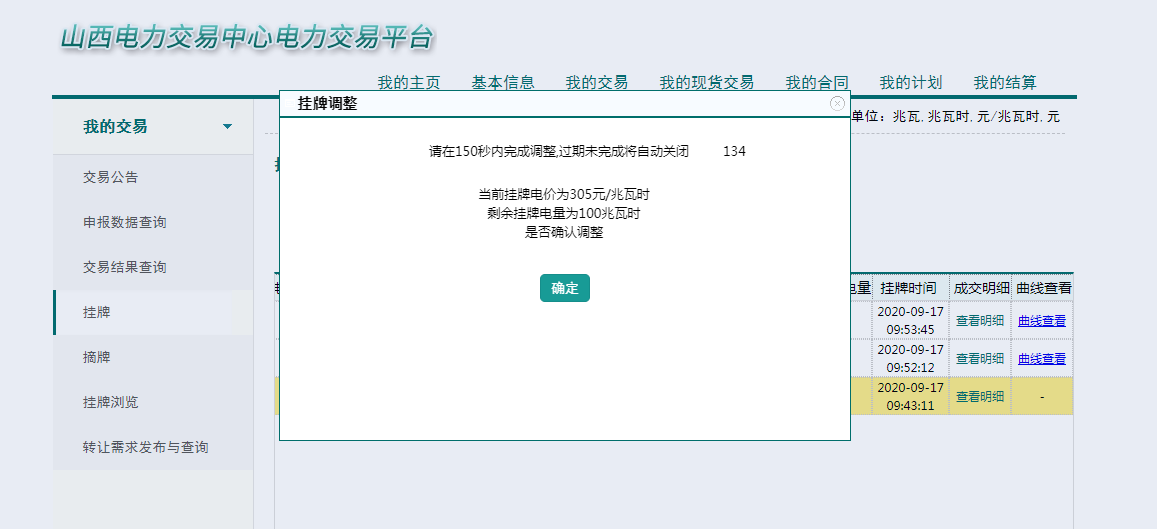This screenshot has height=529, width=1157.
Task: Collapse the 我的交易 sidebar dropdown arrow
Action: point(227,127)
